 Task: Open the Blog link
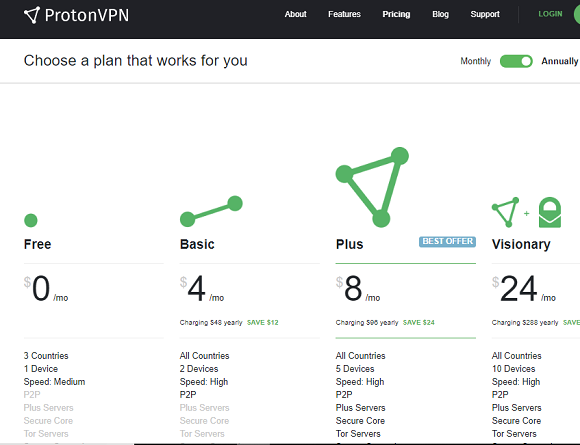pos(440,14)
